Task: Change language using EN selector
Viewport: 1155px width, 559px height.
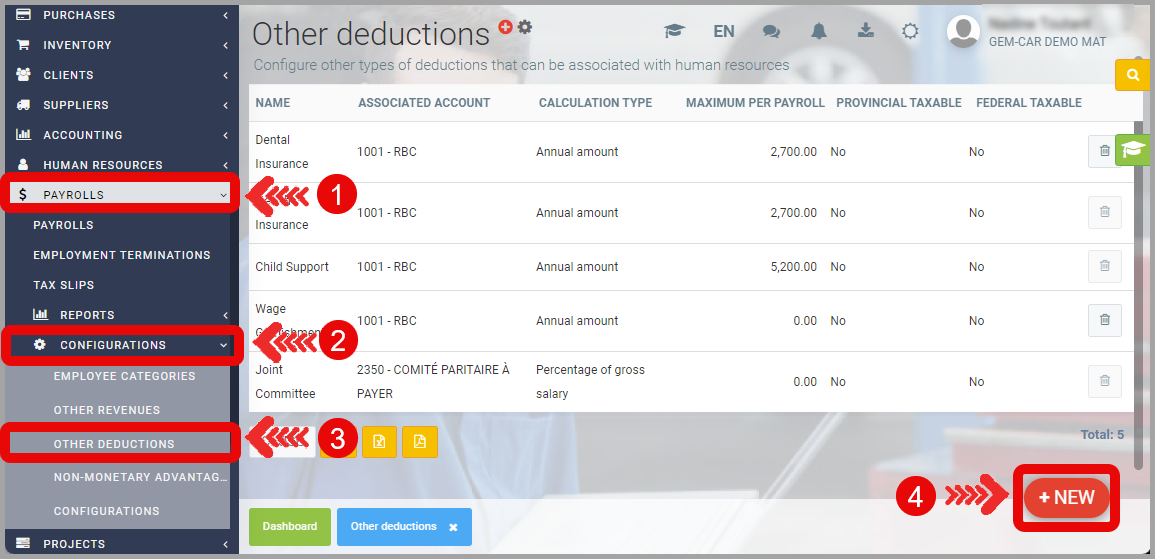Action: pos(724,31)
